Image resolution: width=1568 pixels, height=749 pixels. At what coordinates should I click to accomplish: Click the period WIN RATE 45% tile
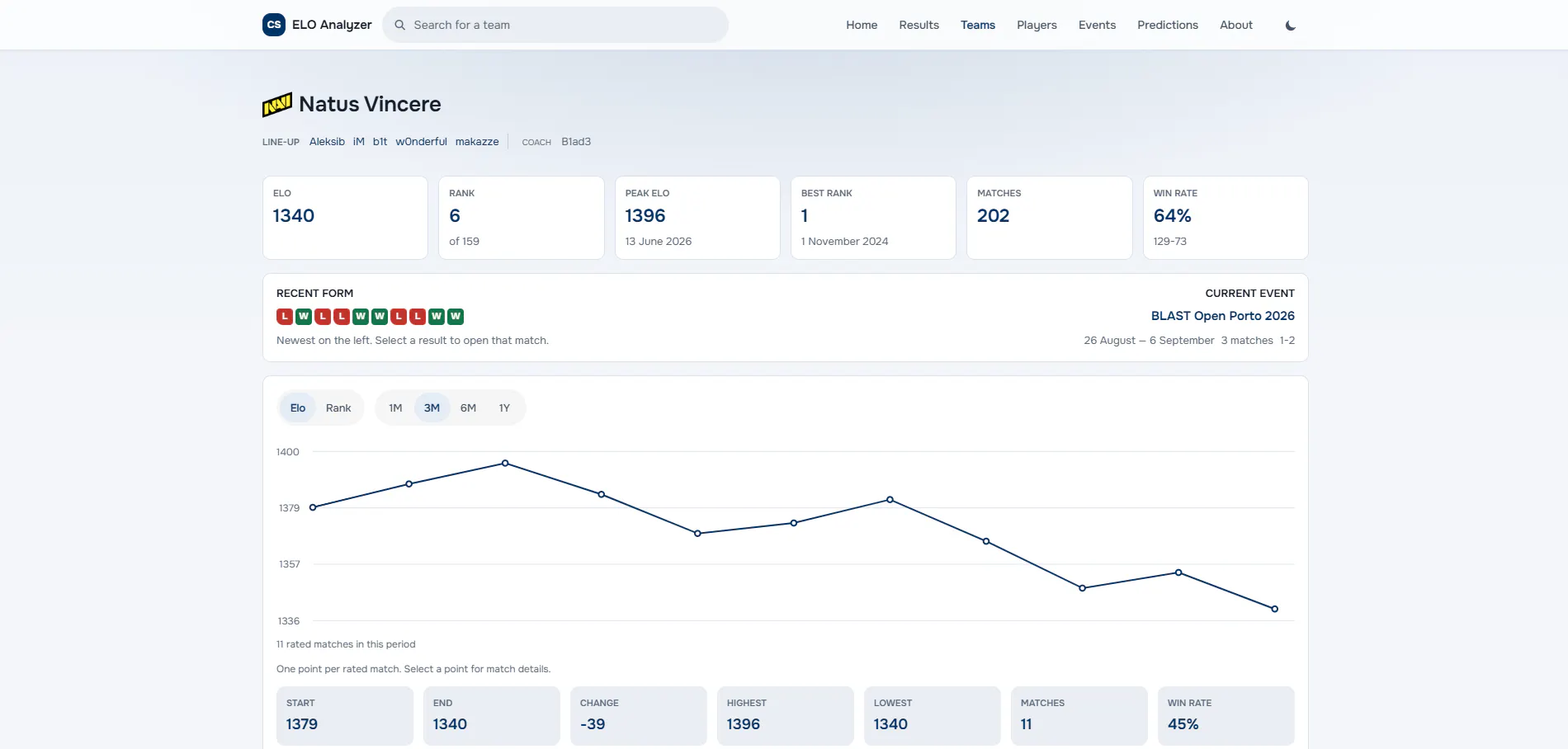(x=1226, y=716)
